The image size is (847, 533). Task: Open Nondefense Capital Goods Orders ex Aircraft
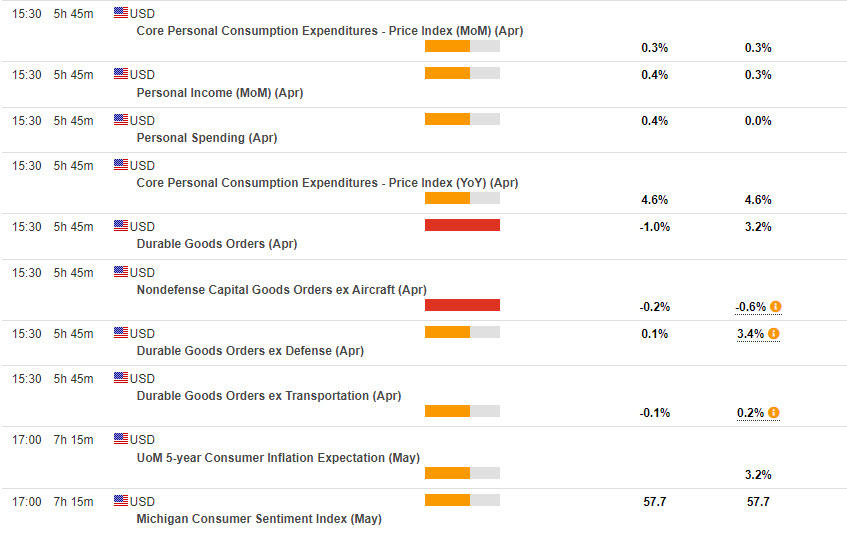[x=281, y=290]
